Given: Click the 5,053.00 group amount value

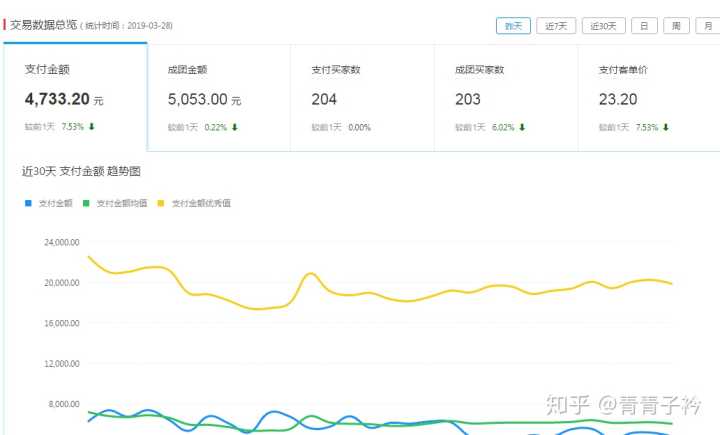Looking at the screenshot, I should pyautogui.click(x=197, y=99).
